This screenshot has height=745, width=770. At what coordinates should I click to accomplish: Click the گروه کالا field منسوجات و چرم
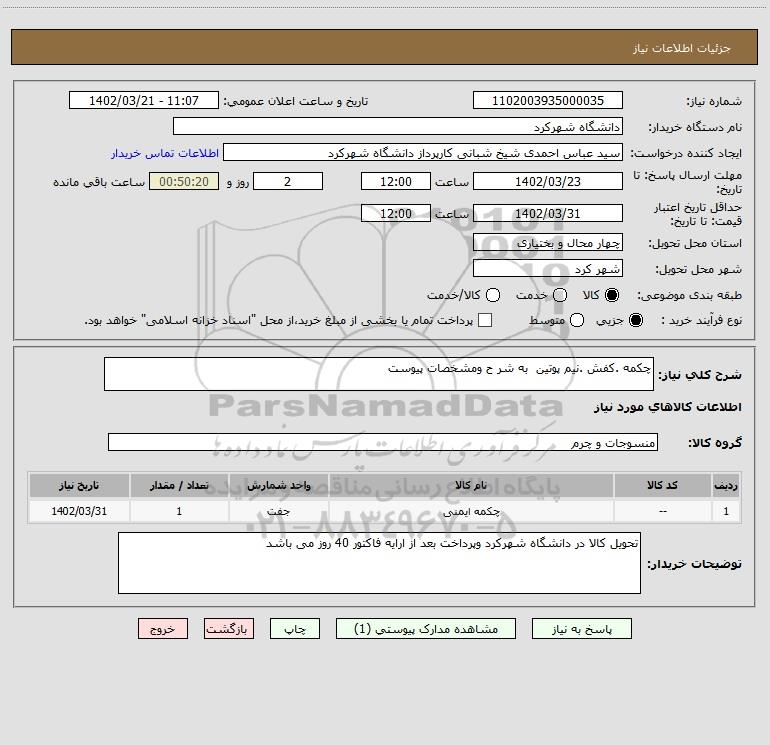click(383, 442)
